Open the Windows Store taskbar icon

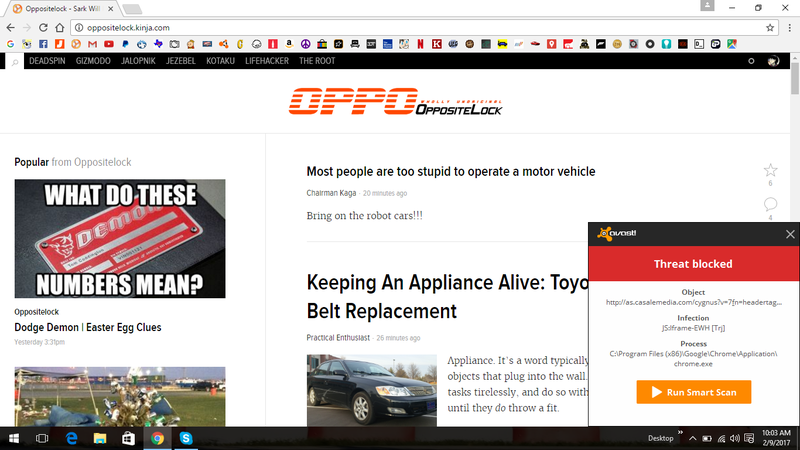129,438
